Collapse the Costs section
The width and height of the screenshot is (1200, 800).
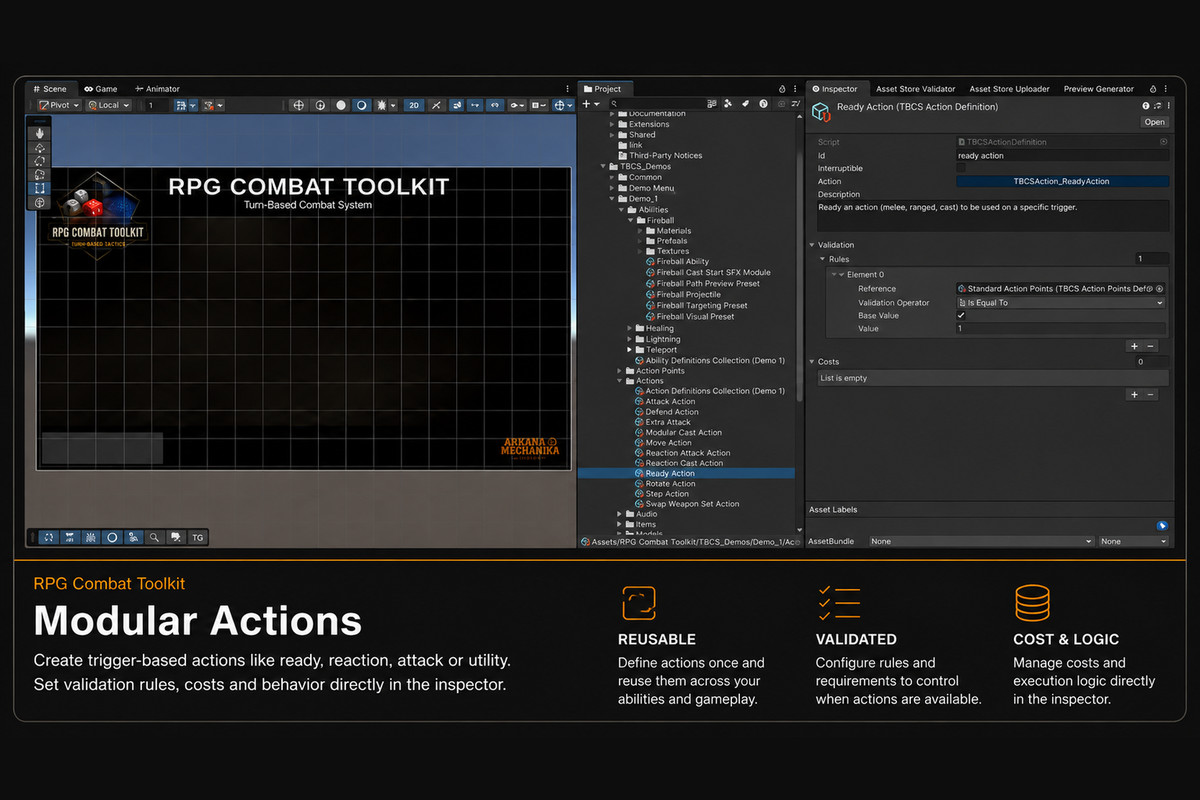(x=812, y=362)
